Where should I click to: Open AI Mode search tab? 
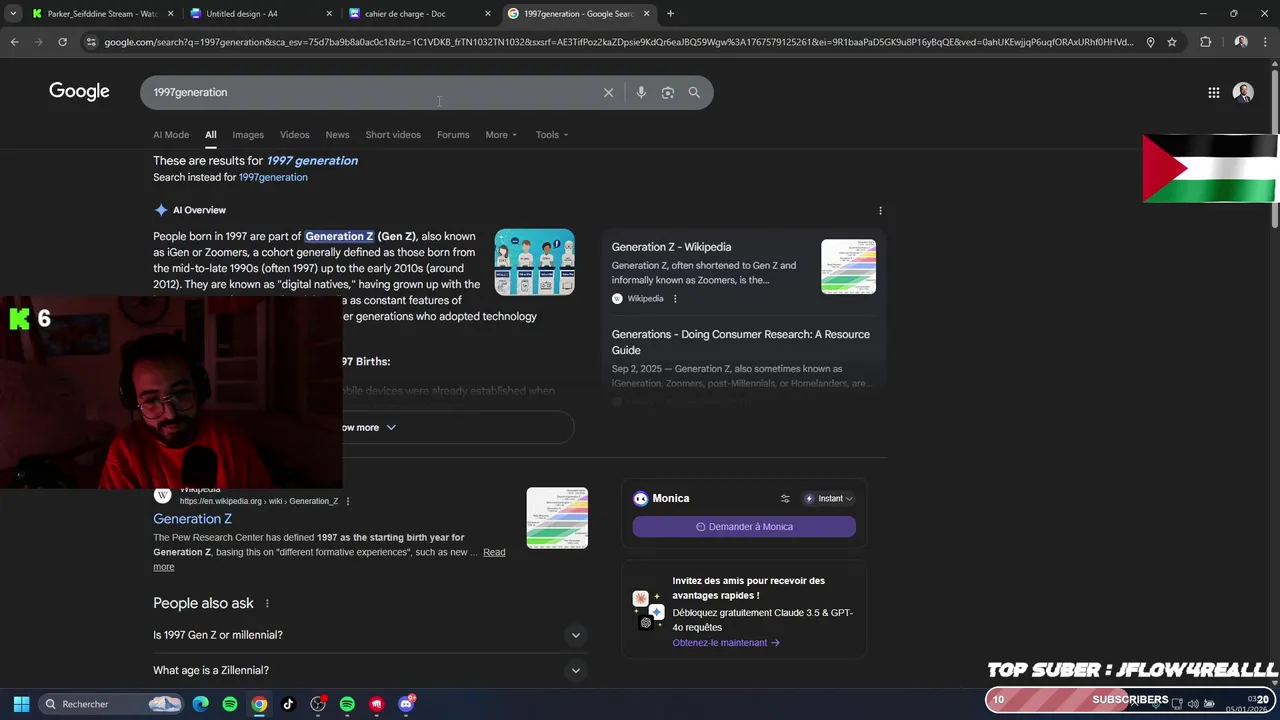click(x=171, y=135)
